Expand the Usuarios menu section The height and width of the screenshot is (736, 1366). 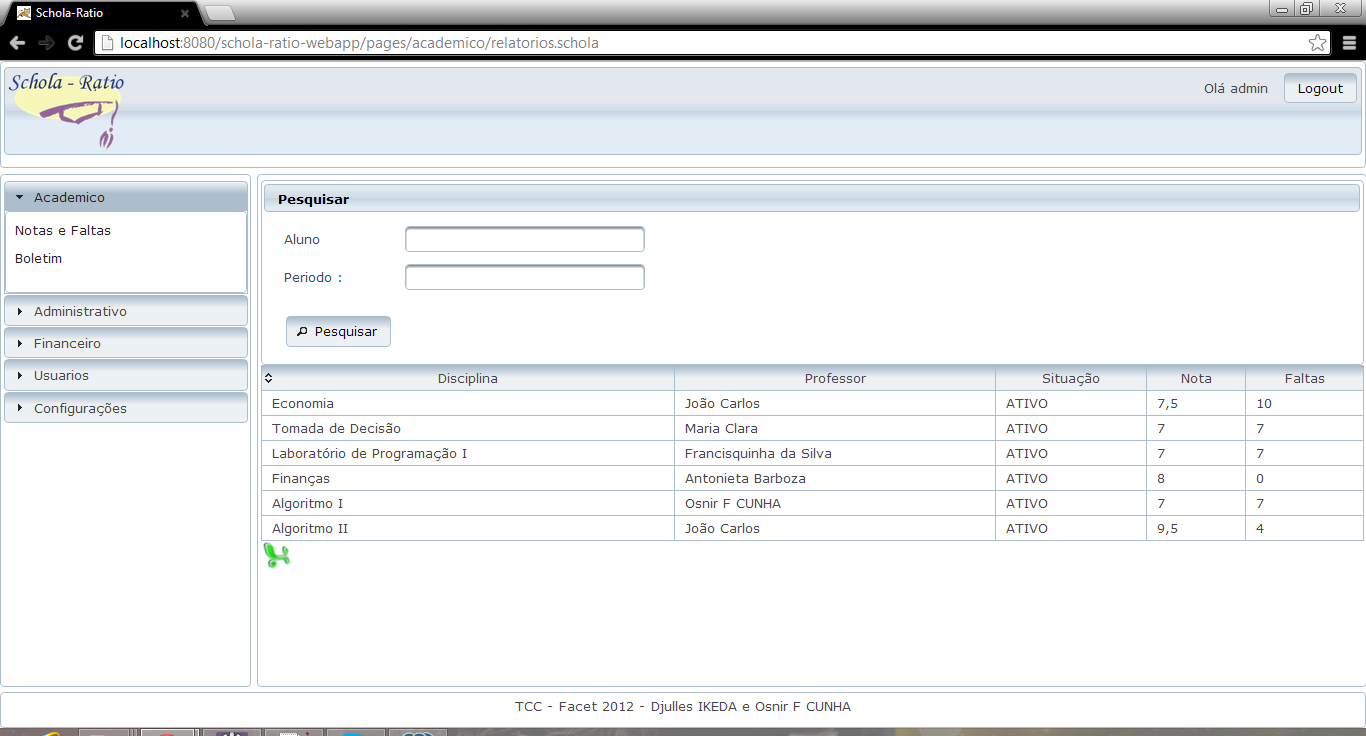tap(126, 375)
